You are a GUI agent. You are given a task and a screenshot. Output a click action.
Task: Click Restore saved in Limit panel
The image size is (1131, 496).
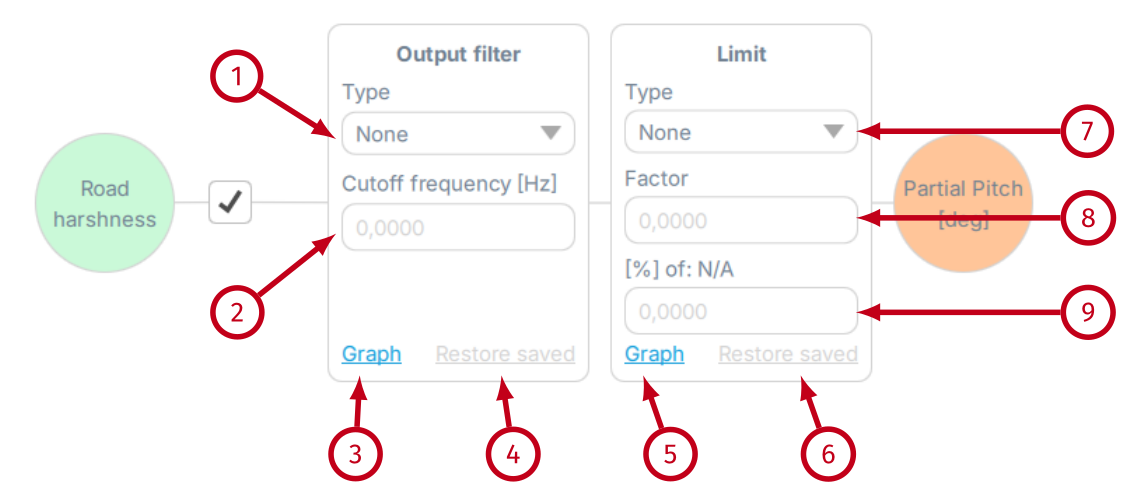pos(788,354)
